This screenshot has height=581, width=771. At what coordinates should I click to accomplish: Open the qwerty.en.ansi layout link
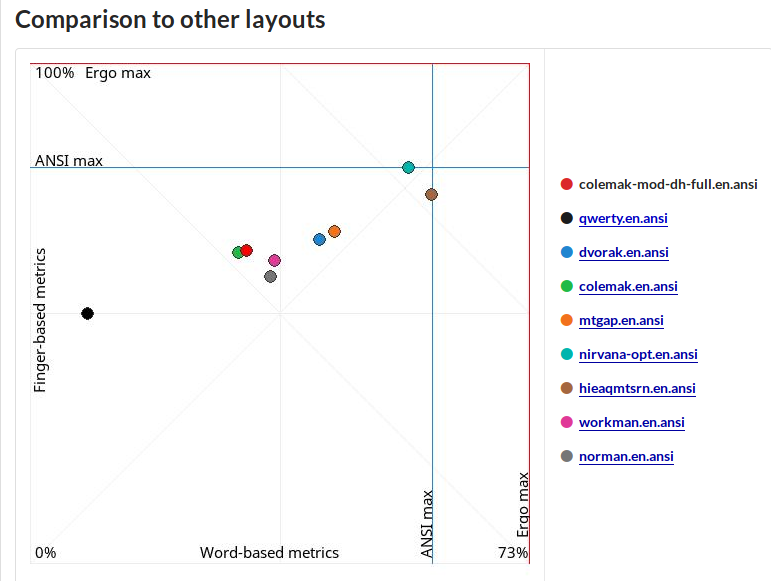(x=623, y=218)
